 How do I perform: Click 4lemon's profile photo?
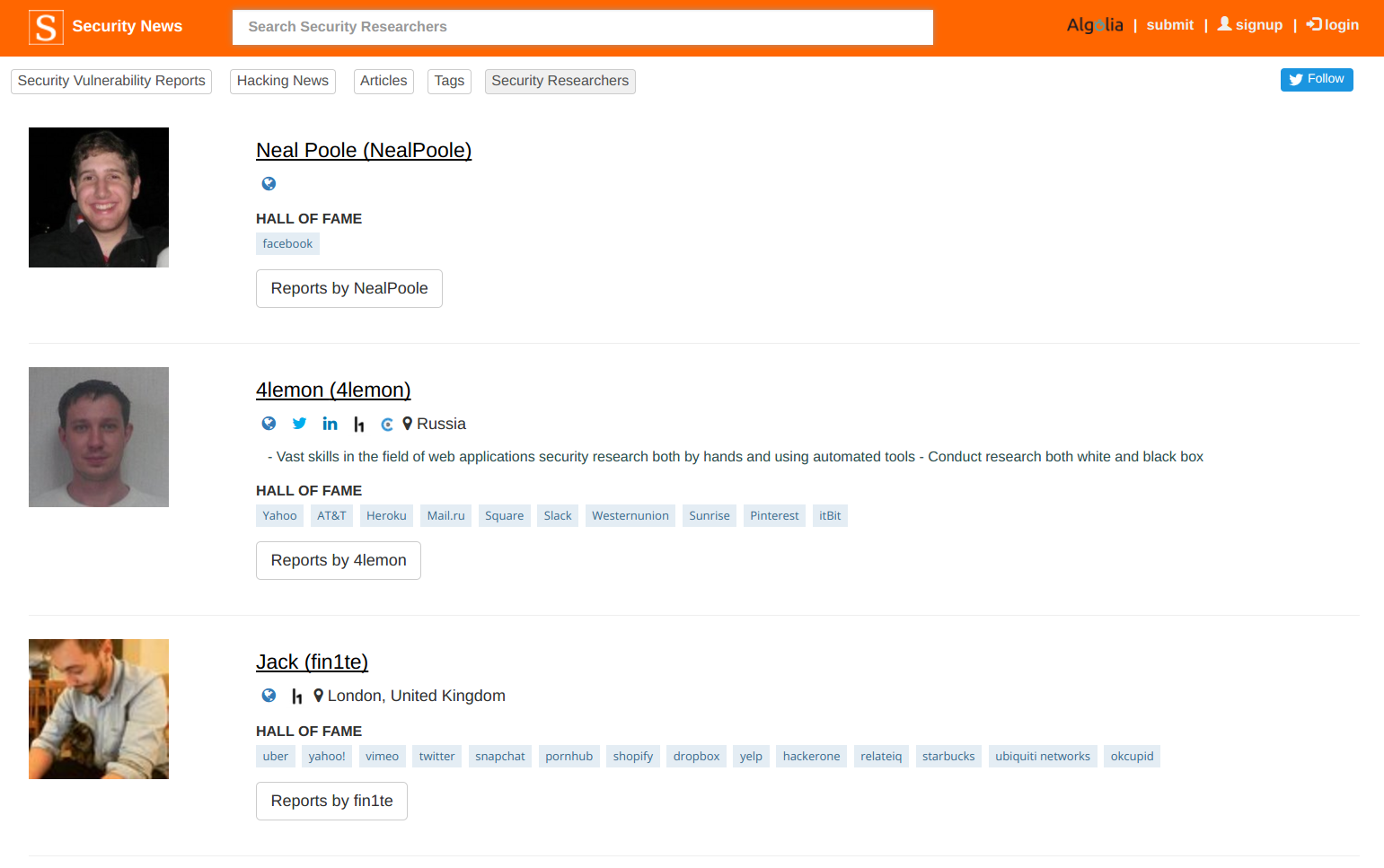coord(99,437)
